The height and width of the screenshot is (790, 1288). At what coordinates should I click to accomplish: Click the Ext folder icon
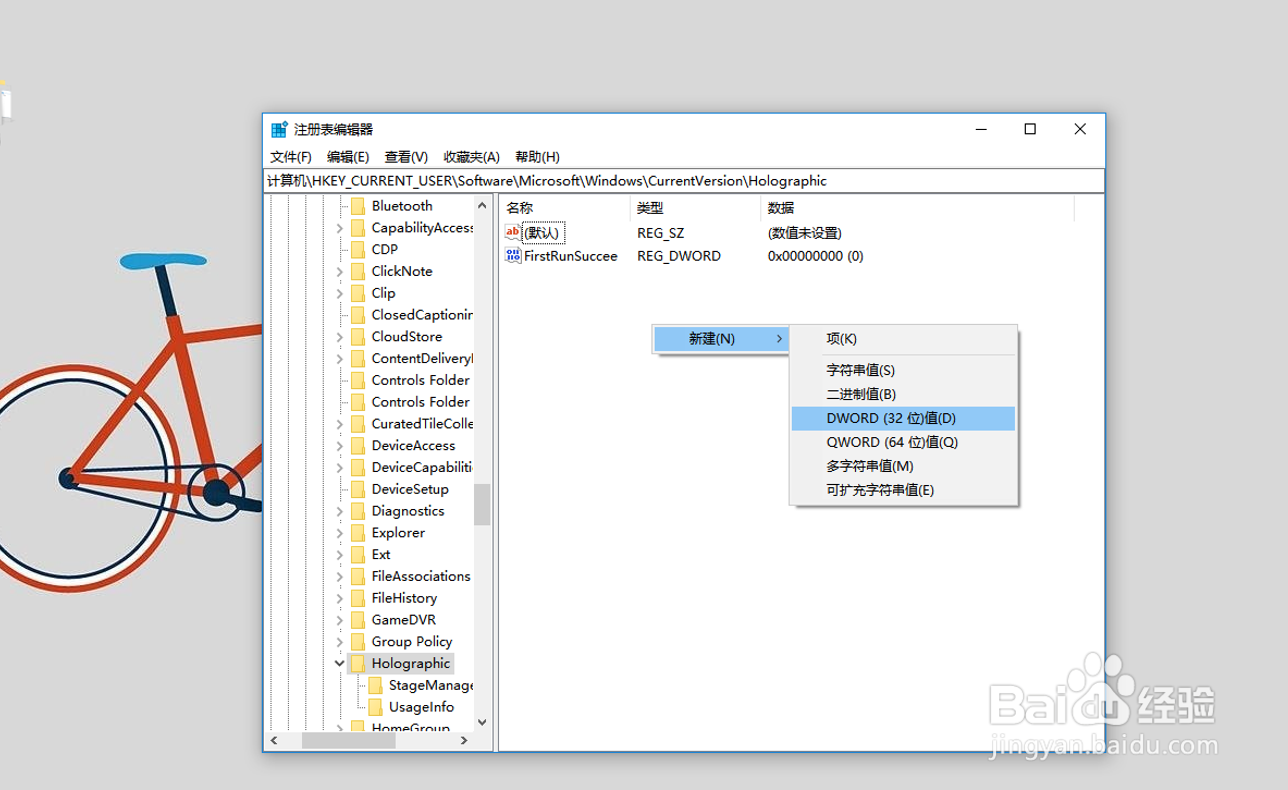(358, 555)
